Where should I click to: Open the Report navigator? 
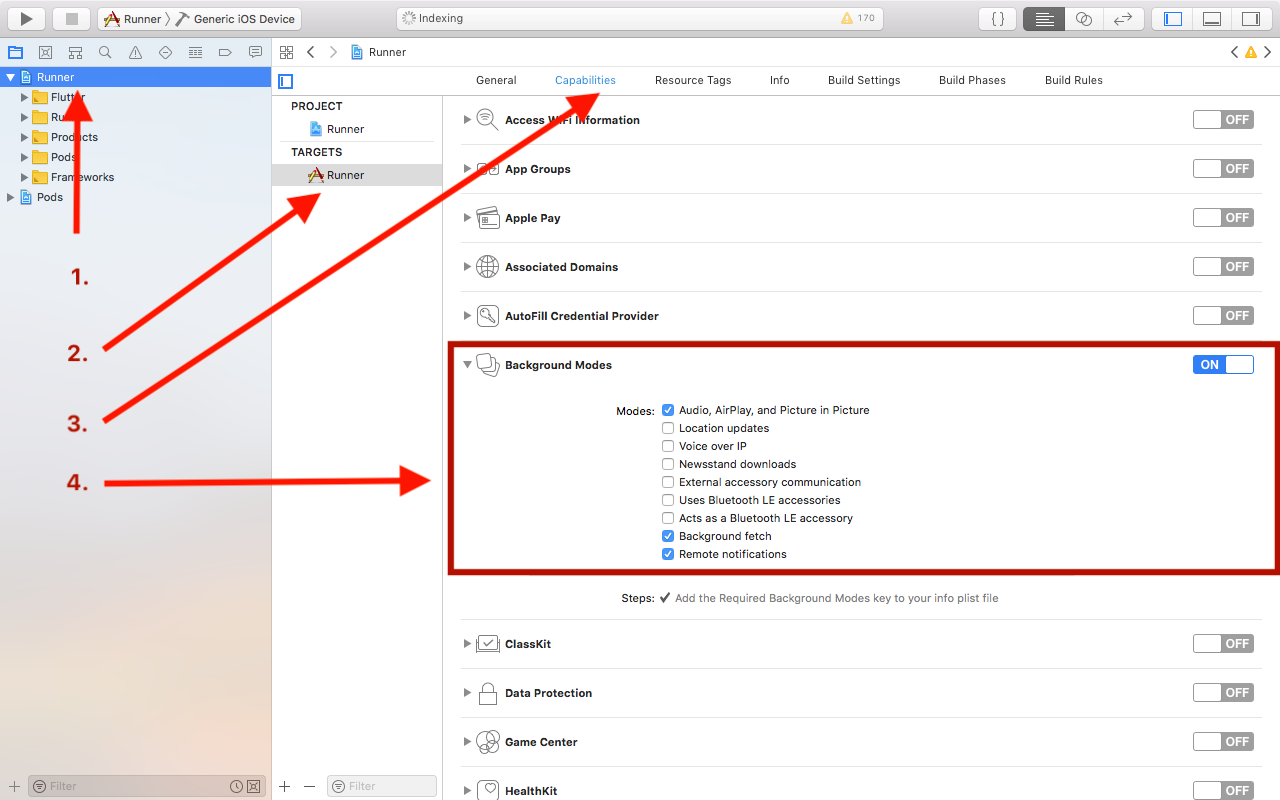click(x=255, y=52)
